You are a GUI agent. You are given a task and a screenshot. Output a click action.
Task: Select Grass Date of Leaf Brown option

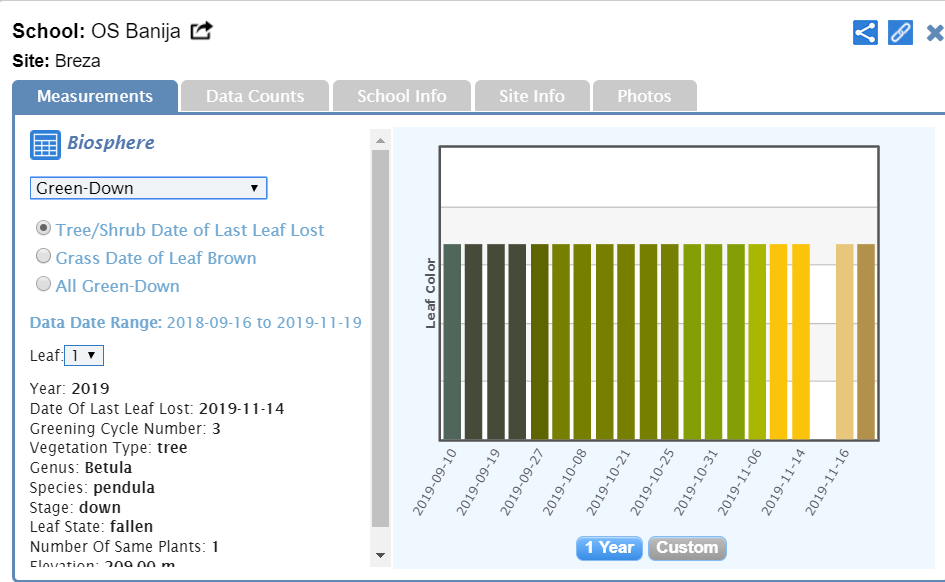coord(43,256)
